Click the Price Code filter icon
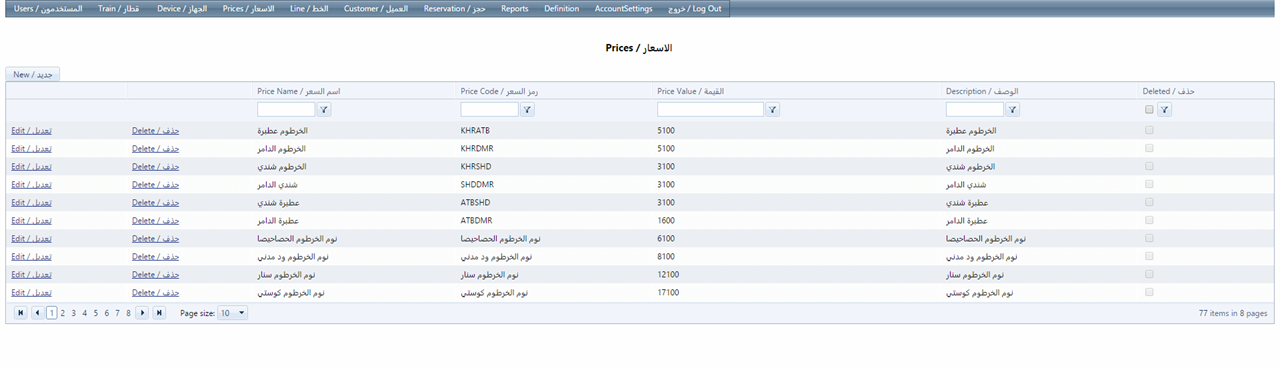 528,110
